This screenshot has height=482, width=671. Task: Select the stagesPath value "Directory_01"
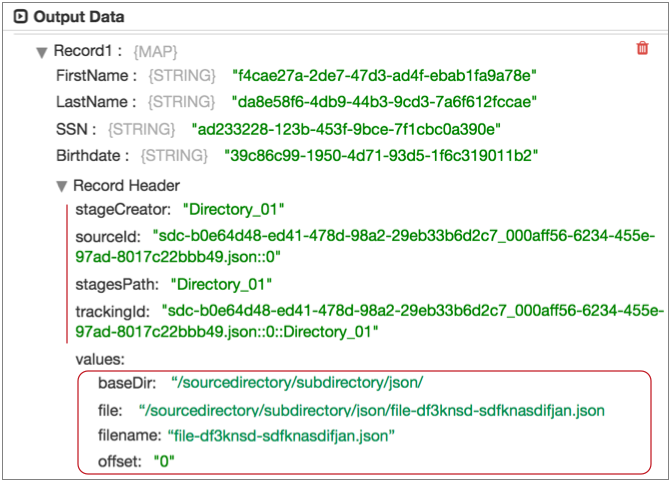click(x=222, y=284)
